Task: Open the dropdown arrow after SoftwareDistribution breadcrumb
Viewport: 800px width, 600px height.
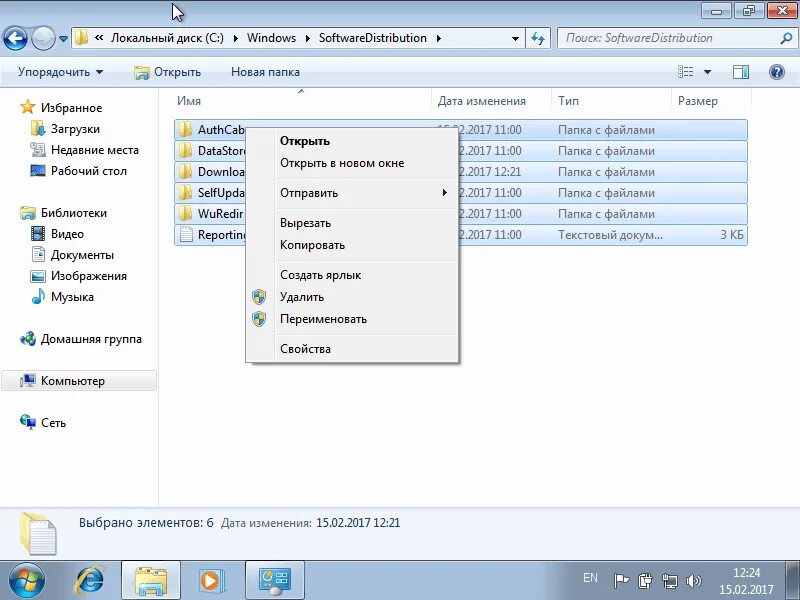Action: 438,38
